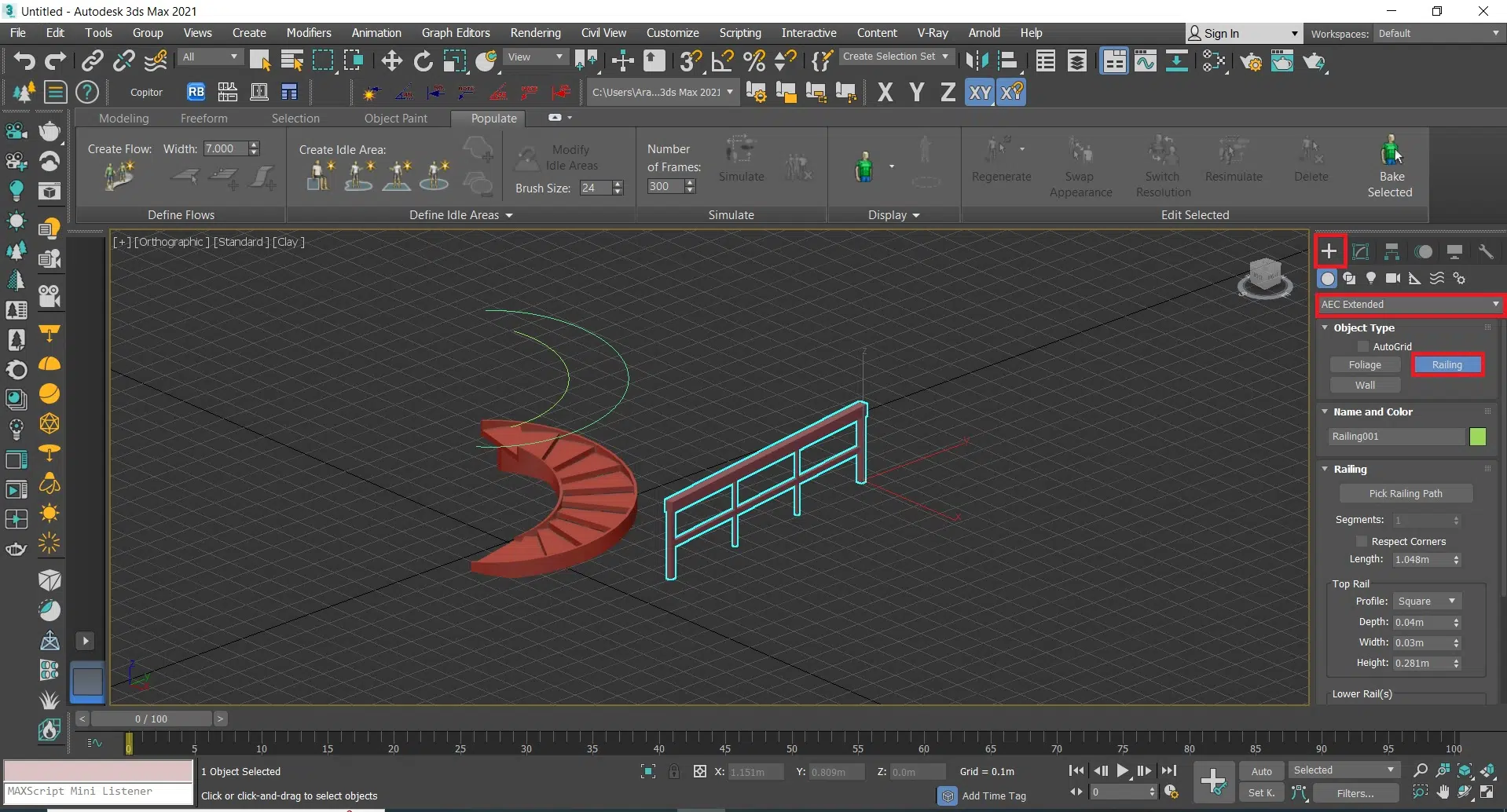Image resolution: width=1507 pixels, height=812 pixels.
Task: Select the Move transform tool
Action: click(x=391, y=61)
